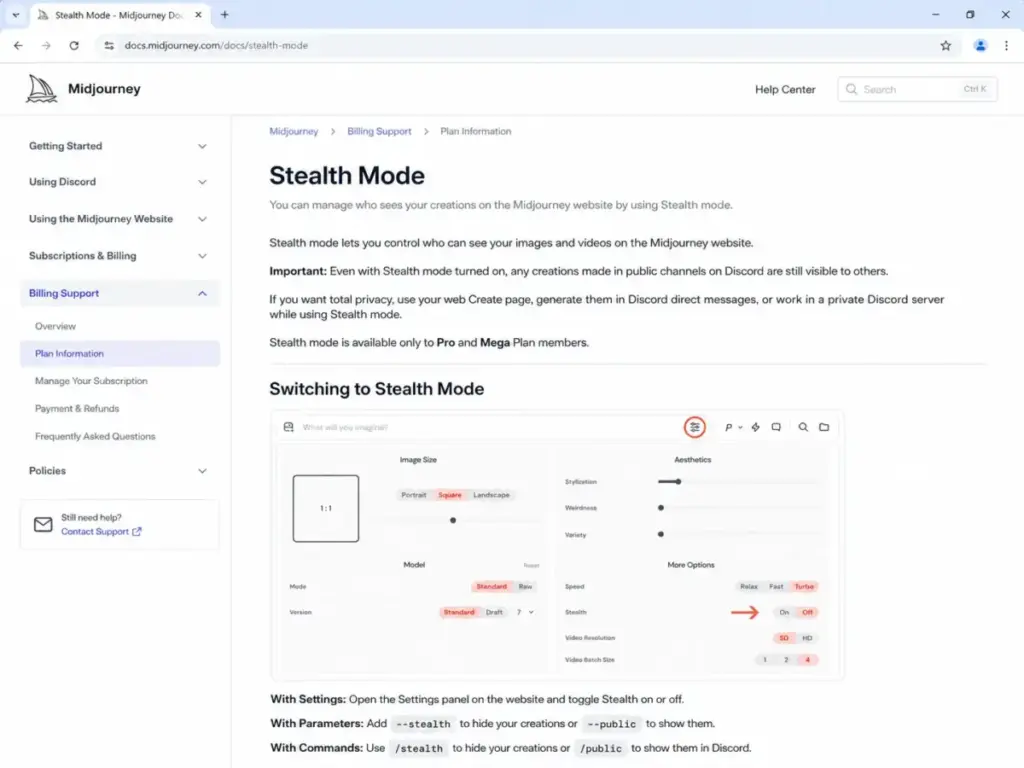The height and width of the screenshot is (768, 1024).
Task: Open the Help Center link
Action: click(785, 89)
